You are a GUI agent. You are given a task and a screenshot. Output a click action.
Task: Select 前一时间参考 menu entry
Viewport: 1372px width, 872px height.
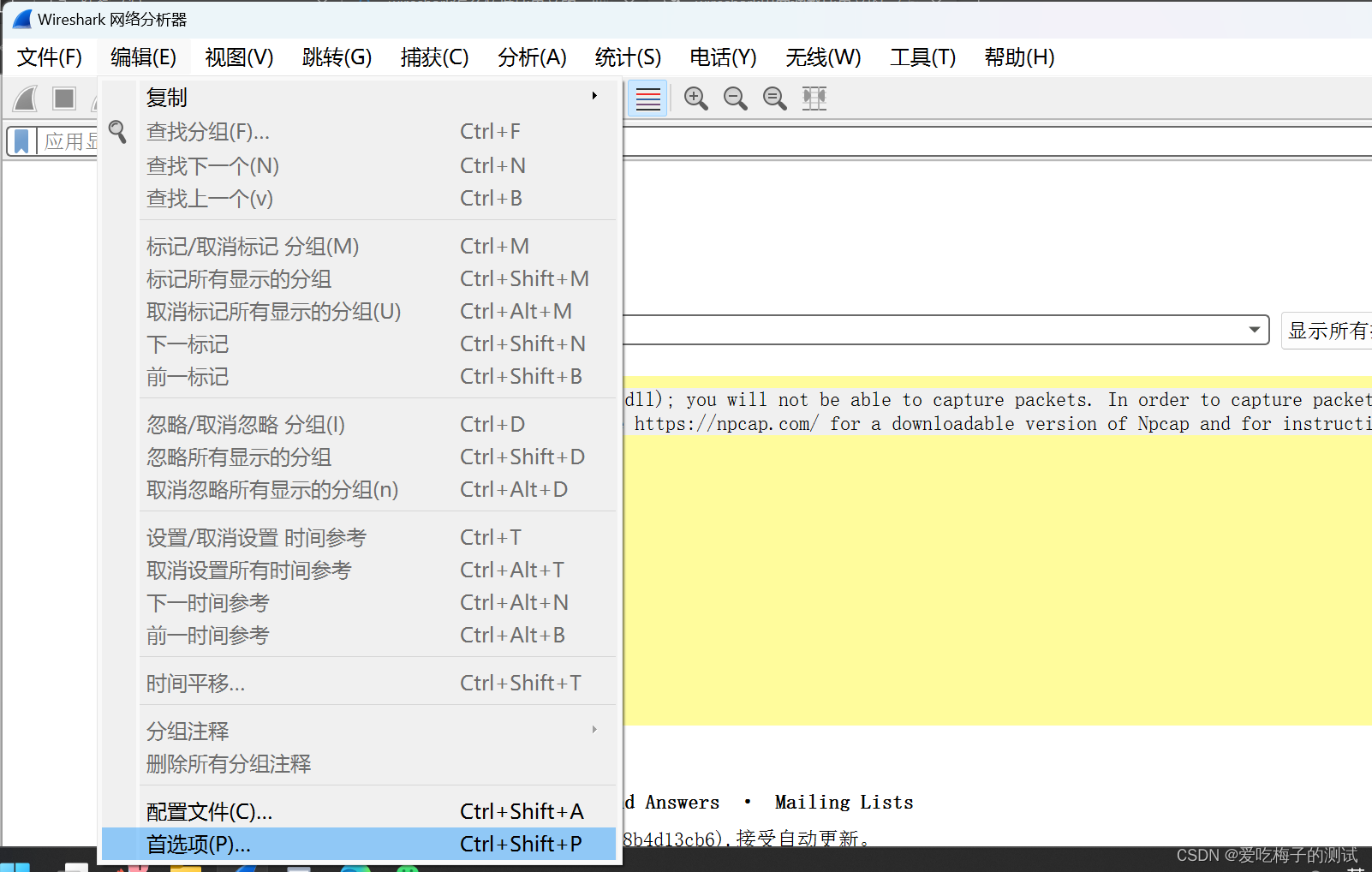coord(359,635)
